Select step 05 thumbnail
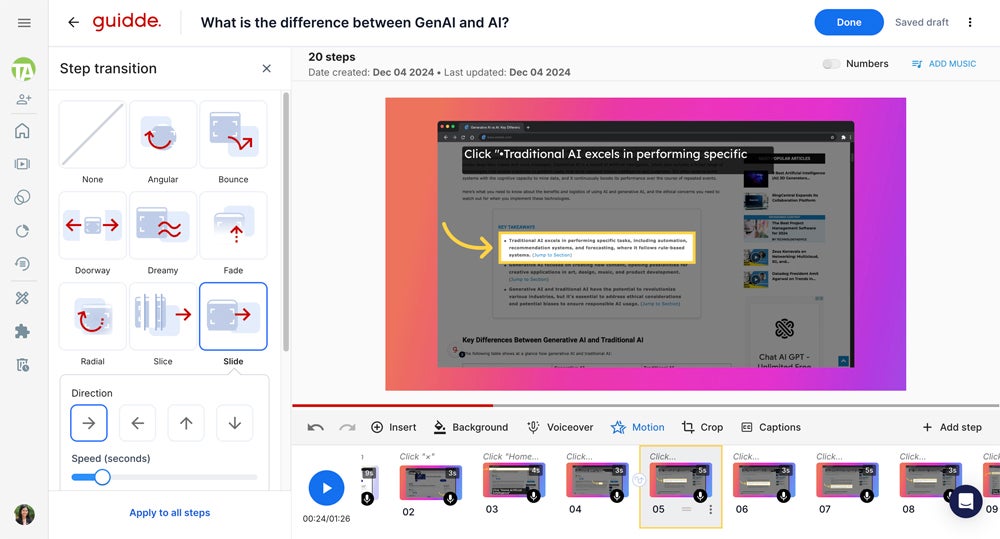Screen dimensions: 1000x539 point(680,482)
